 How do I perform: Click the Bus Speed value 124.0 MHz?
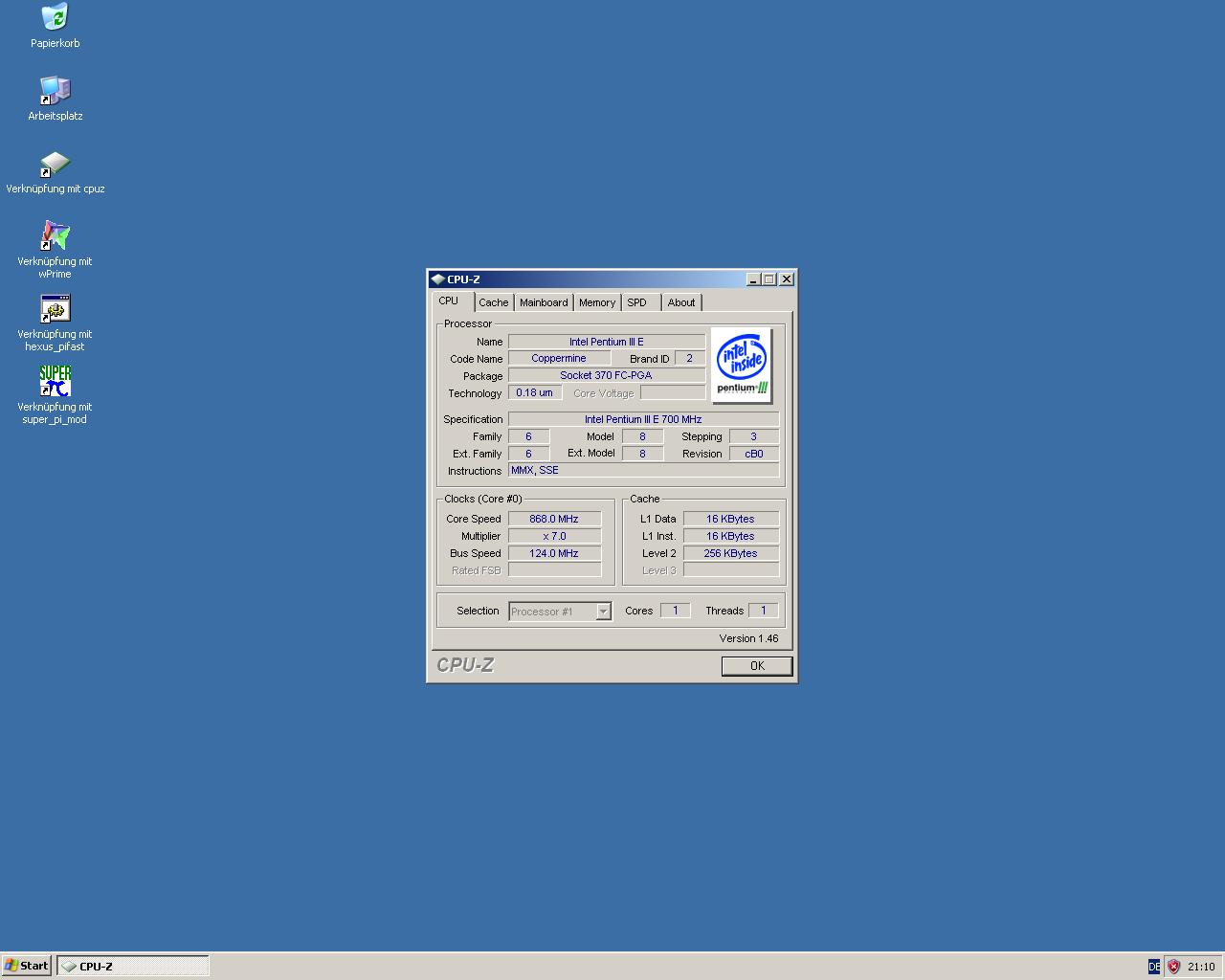click(x=555, y=553)
